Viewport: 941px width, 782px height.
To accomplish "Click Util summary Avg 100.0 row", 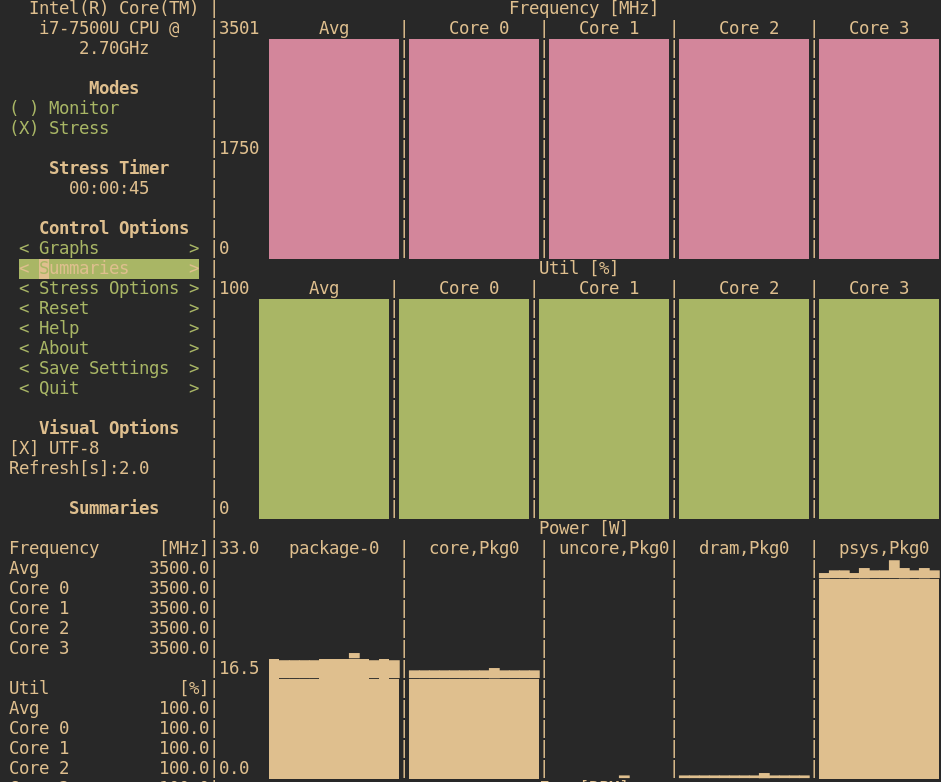I will [109, 708].
